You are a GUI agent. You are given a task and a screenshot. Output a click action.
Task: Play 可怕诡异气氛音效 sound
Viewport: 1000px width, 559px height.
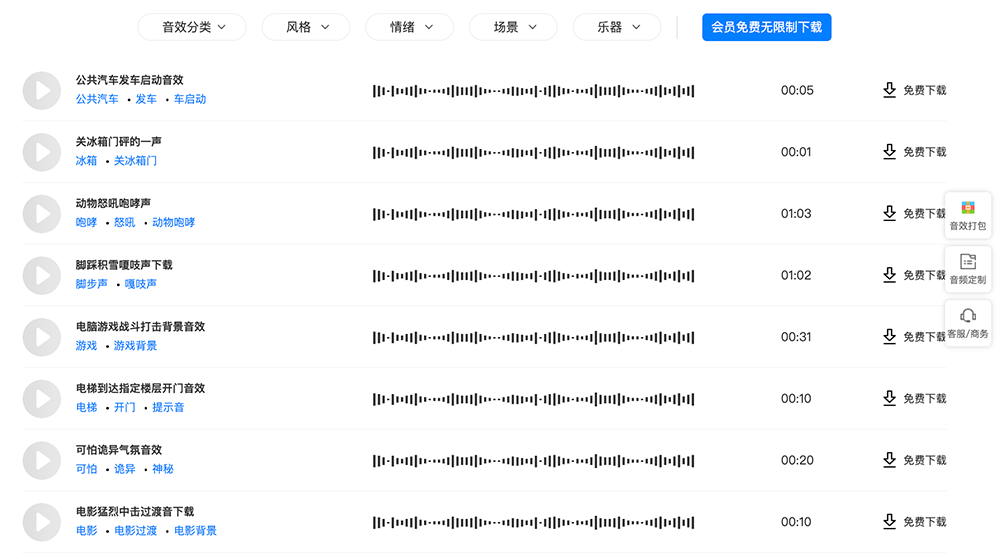coord(41,460)
